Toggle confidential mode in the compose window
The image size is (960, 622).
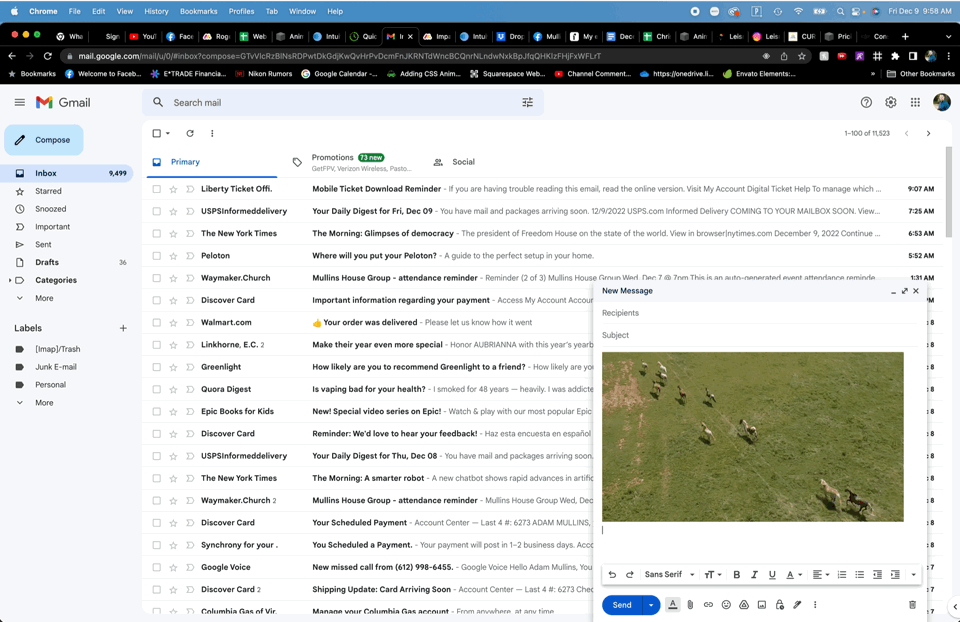pos(780,605)
